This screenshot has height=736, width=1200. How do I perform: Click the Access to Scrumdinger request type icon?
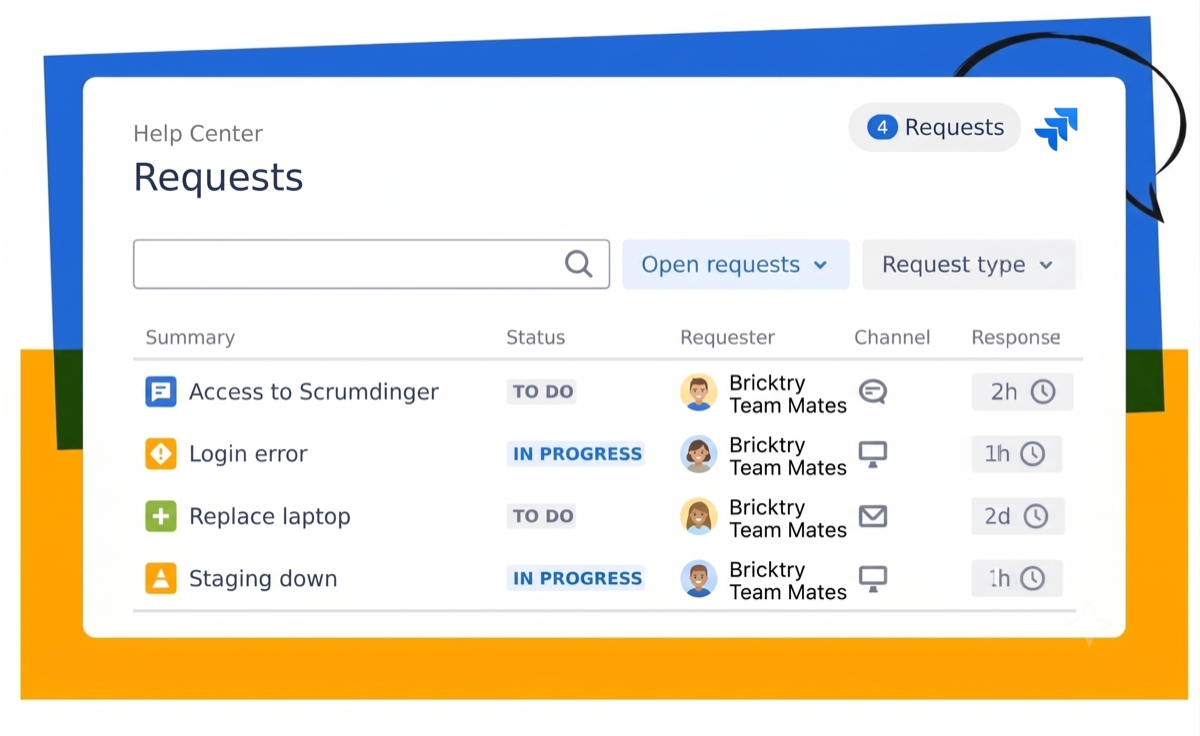(161, 392)
